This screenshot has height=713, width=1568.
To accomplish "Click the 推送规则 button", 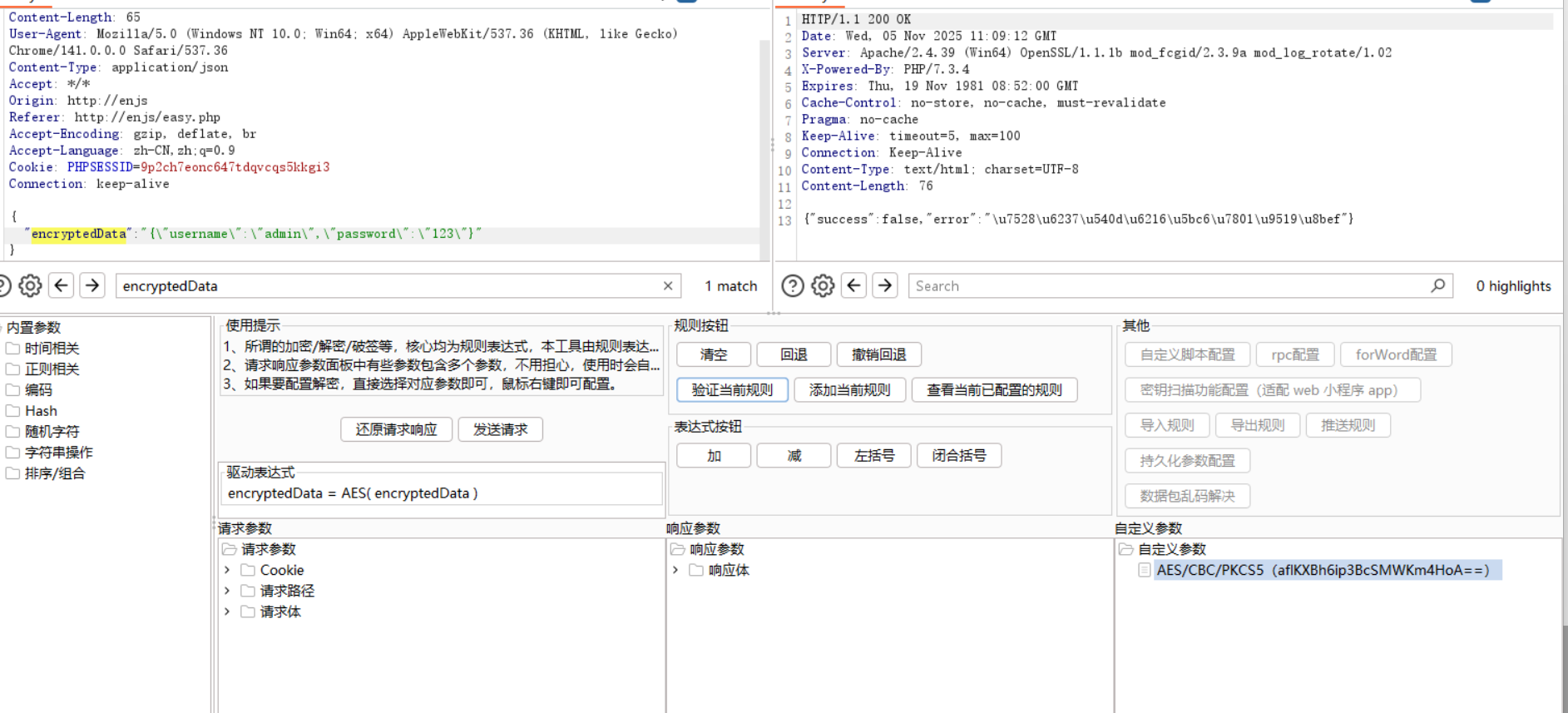I will (x=1348, y=425).
